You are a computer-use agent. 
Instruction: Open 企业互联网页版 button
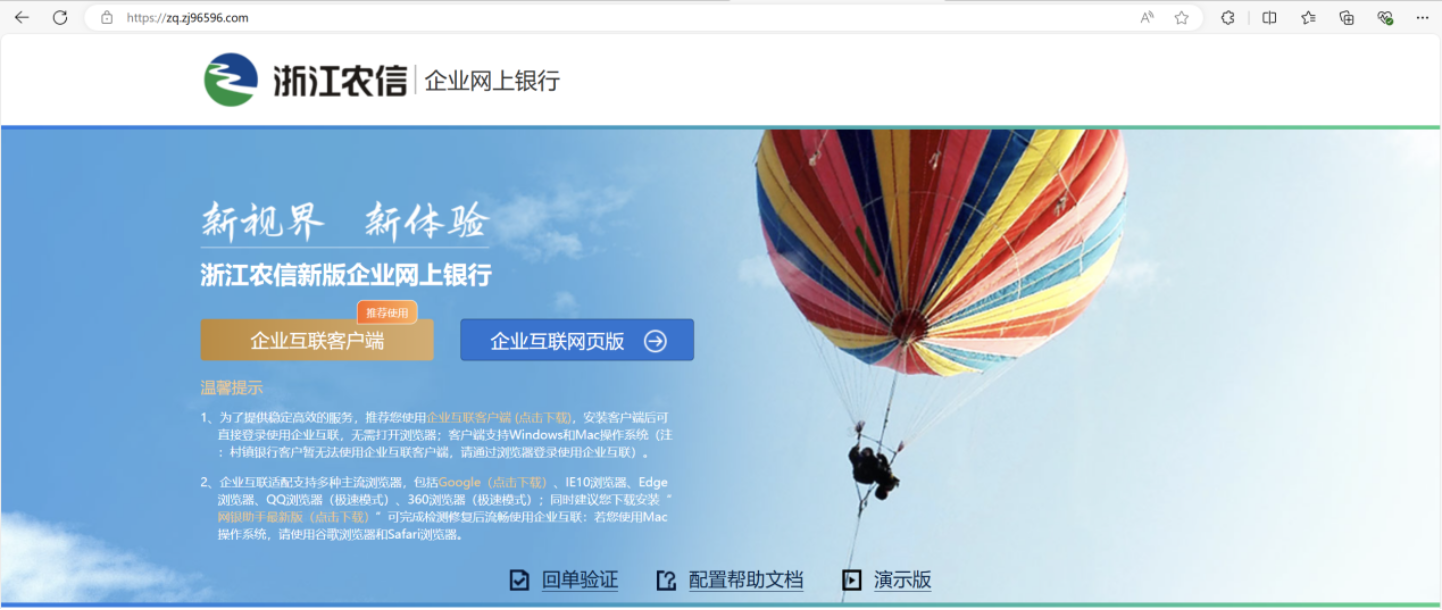577,341
